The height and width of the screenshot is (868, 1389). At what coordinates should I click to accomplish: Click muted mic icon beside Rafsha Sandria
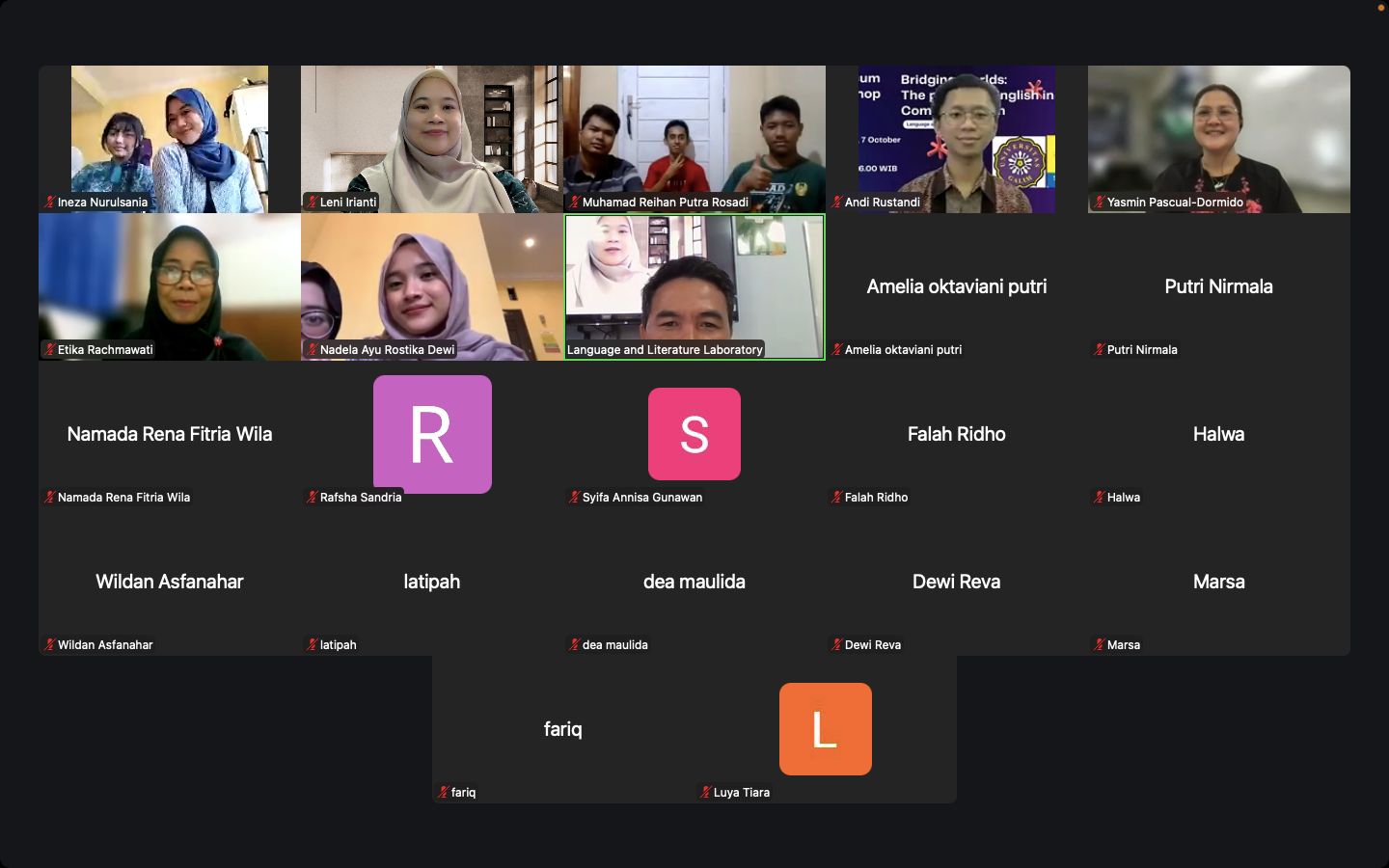312,498
